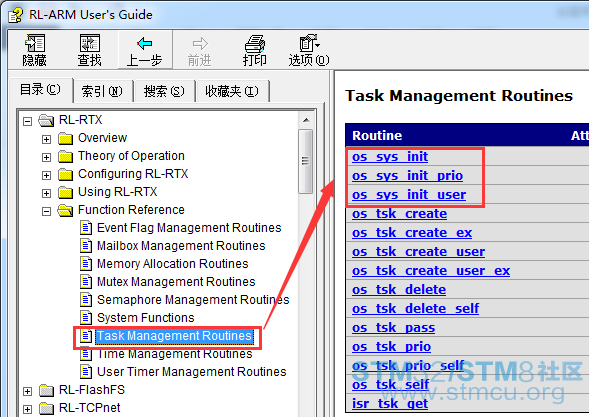Open the os_tsk_create link

[400, 214]
